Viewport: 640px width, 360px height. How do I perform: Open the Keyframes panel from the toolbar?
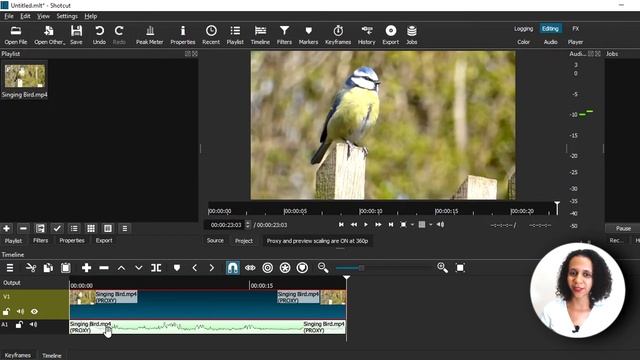point(338,35)
